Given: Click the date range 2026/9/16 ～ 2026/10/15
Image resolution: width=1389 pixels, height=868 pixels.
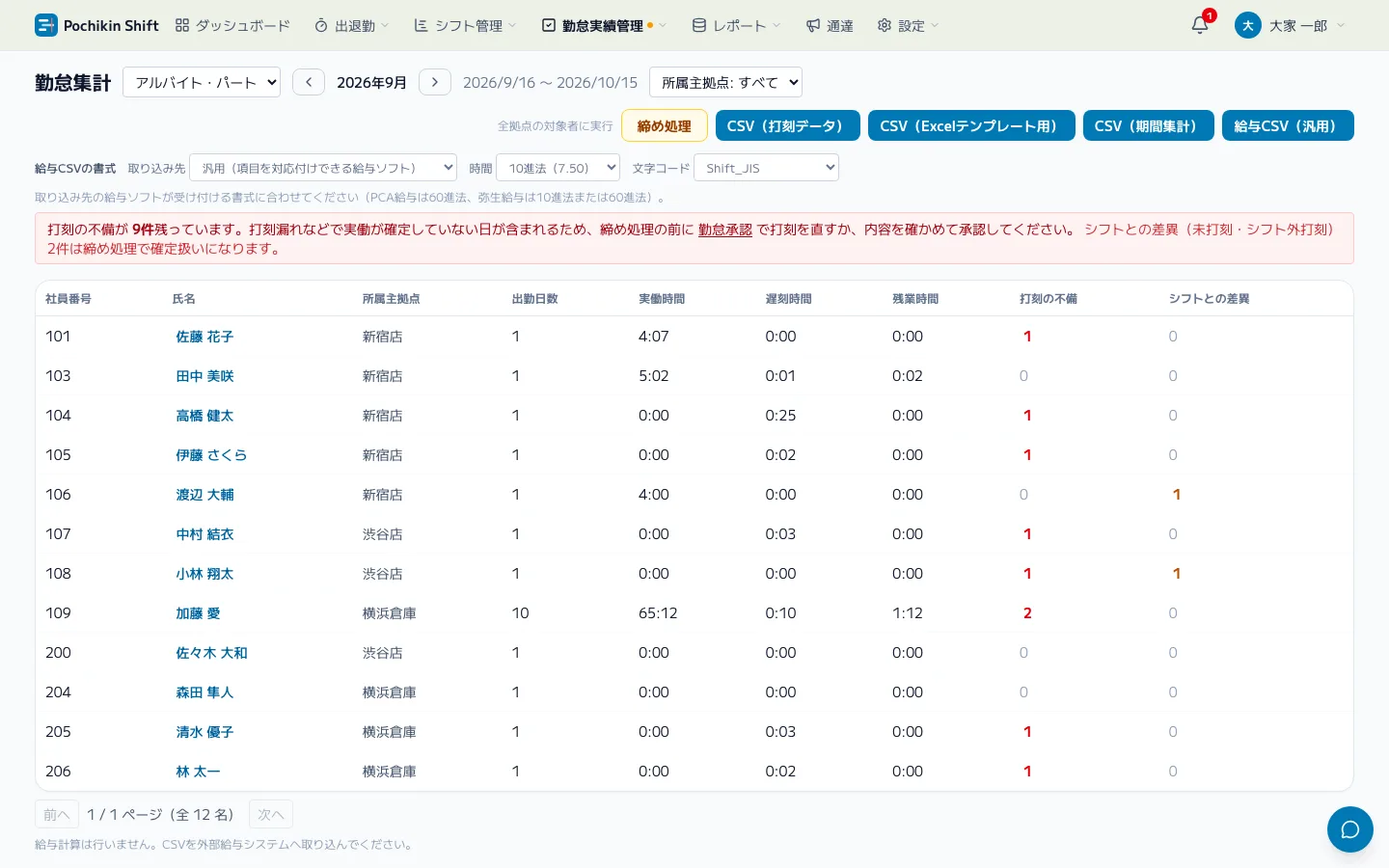Looking at the screenshot, I should [550, 83].
